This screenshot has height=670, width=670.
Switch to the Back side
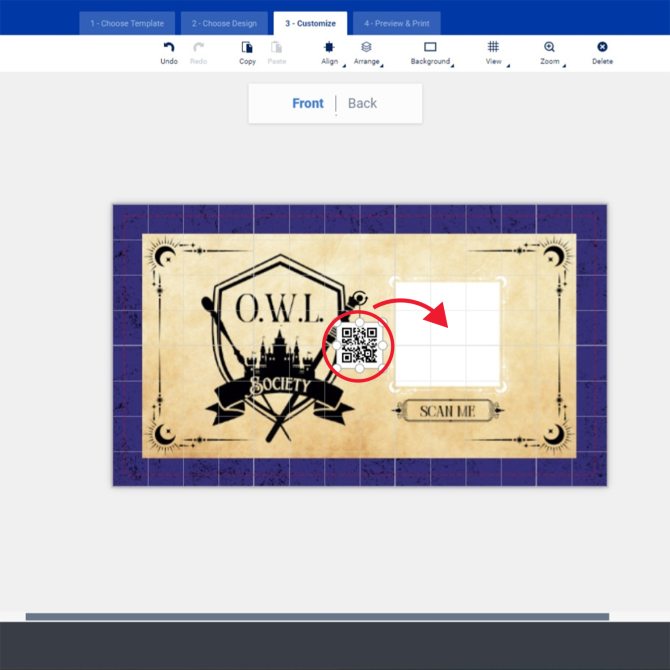[x=362, y=103]
